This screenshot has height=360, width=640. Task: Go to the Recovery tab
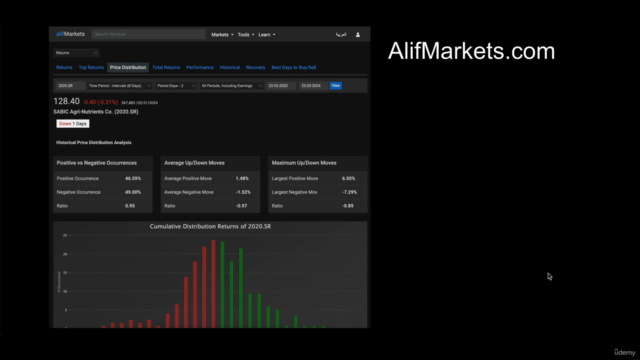click(256, 67)
